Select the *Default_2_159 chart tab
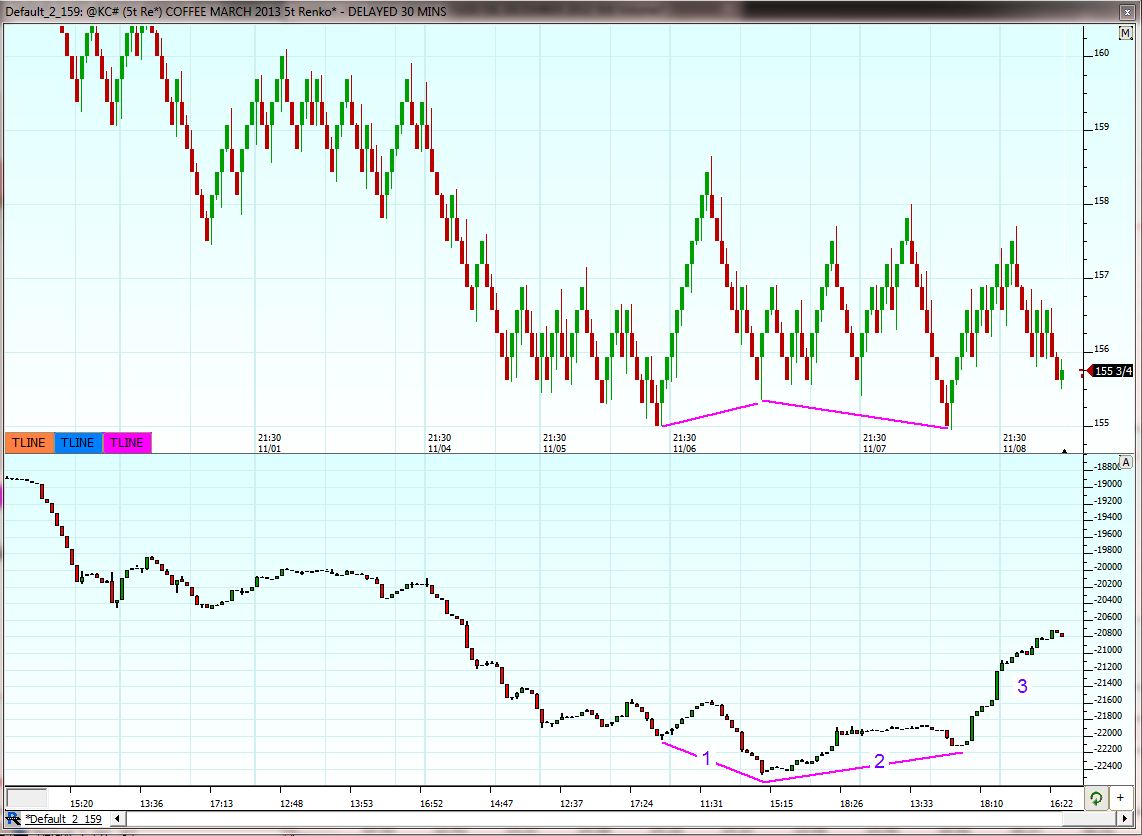Viewport: 1142px width, 836px height. 63,819
